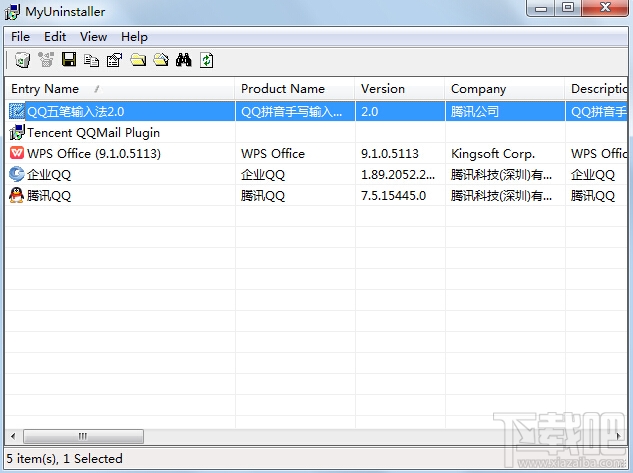Viewport: 633px width, 473px height.
Task: Sort by the Description column header
Action: (596, 89)
